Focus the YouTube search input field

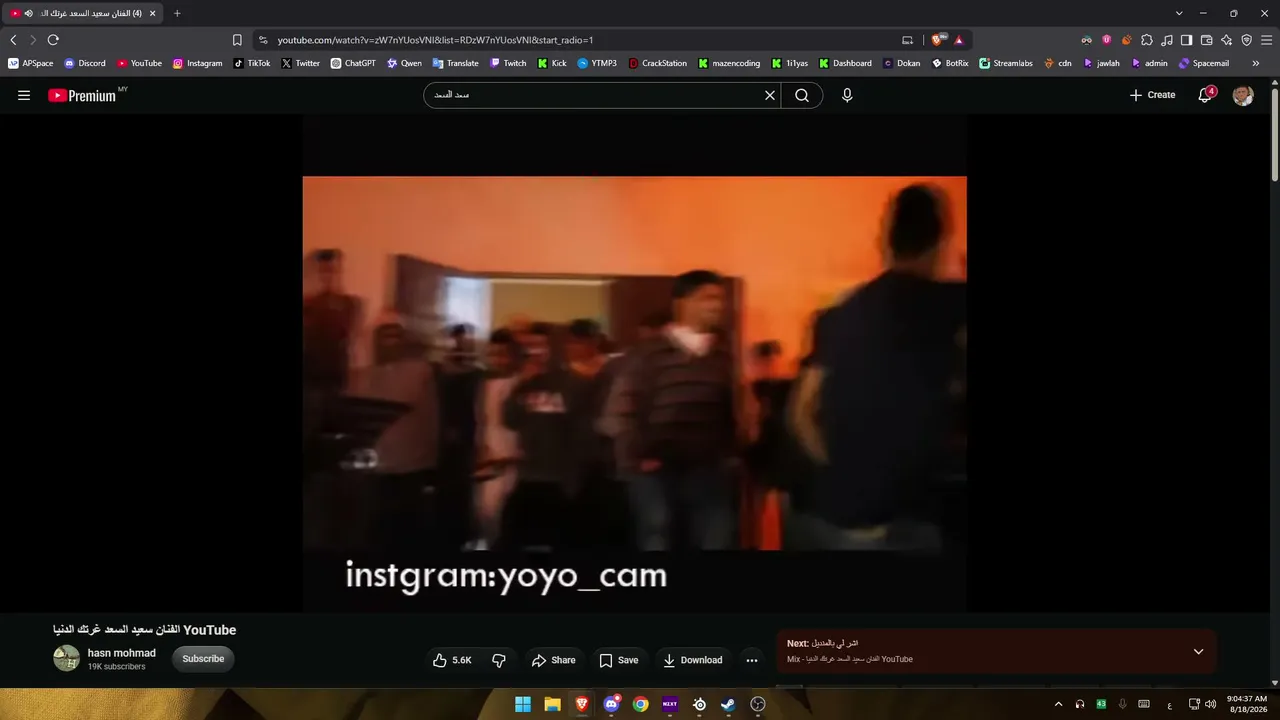(x=596, y=95)
